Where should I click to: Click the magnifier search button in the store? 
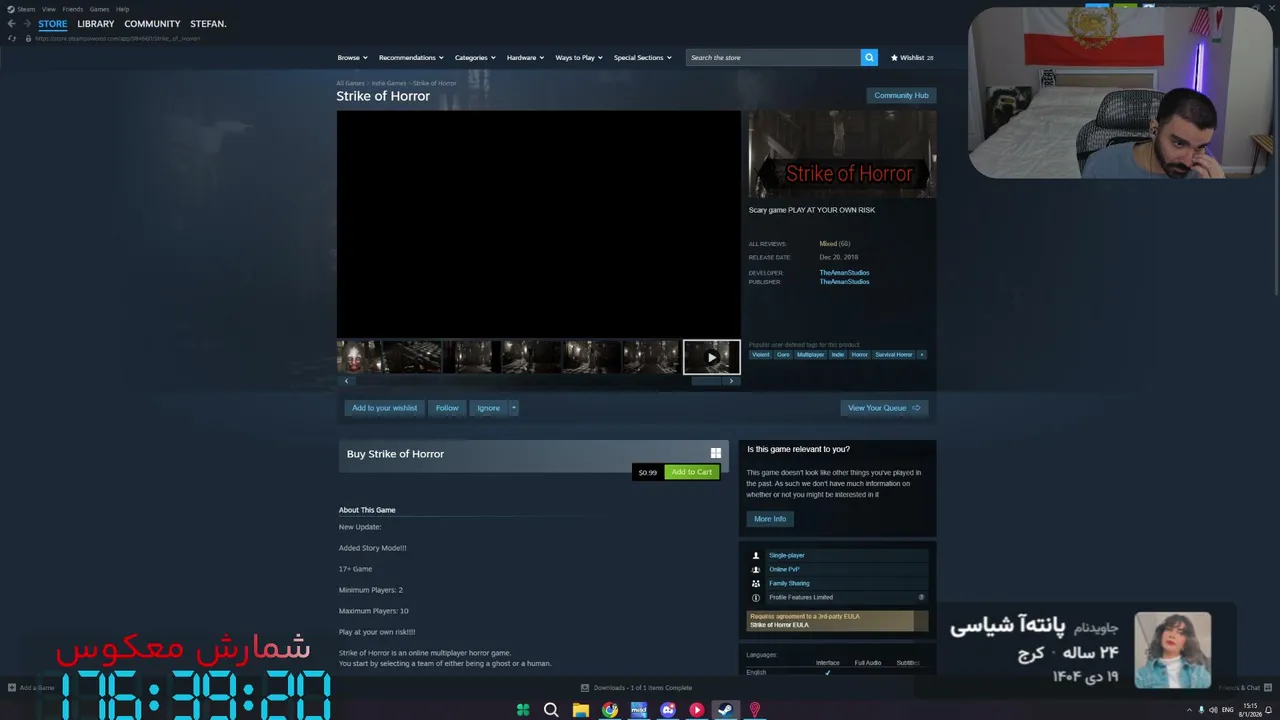click(x=869, y=58)
